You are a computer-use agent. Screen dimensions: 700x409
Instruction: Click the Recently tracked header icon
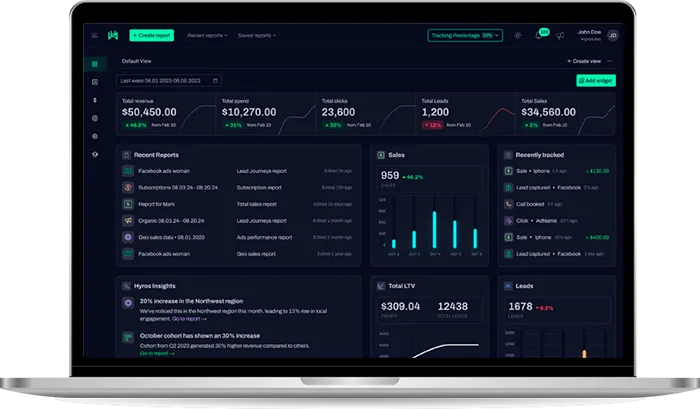pyautogui.click(x=508, y=155)
